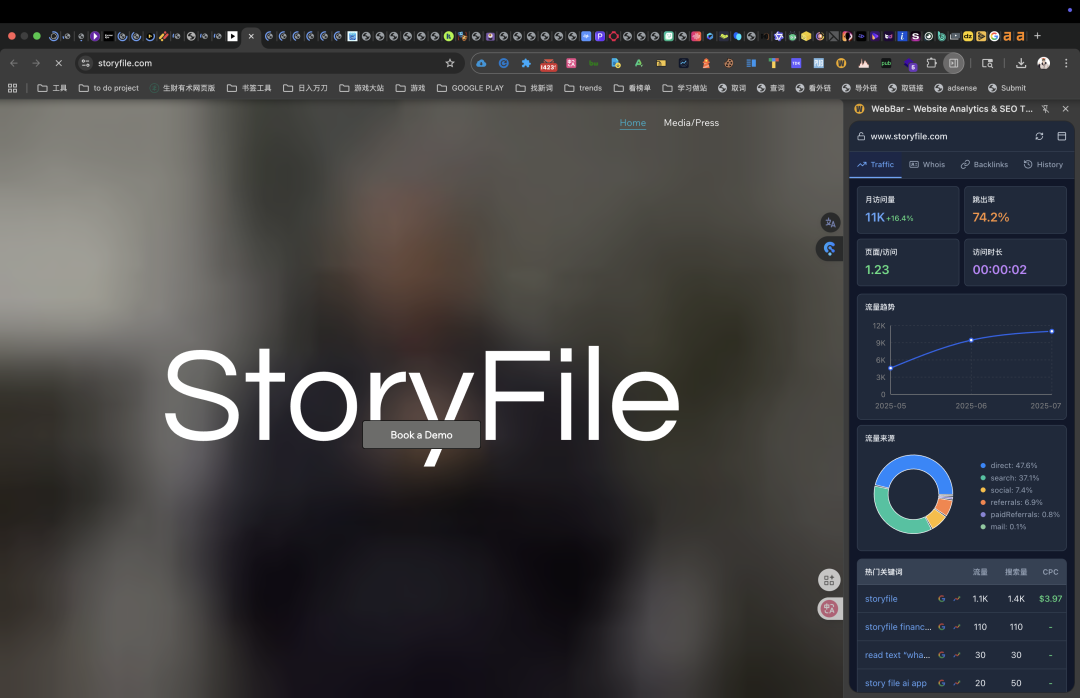Open the Backlinks tab in WebBar

[984, 165]
